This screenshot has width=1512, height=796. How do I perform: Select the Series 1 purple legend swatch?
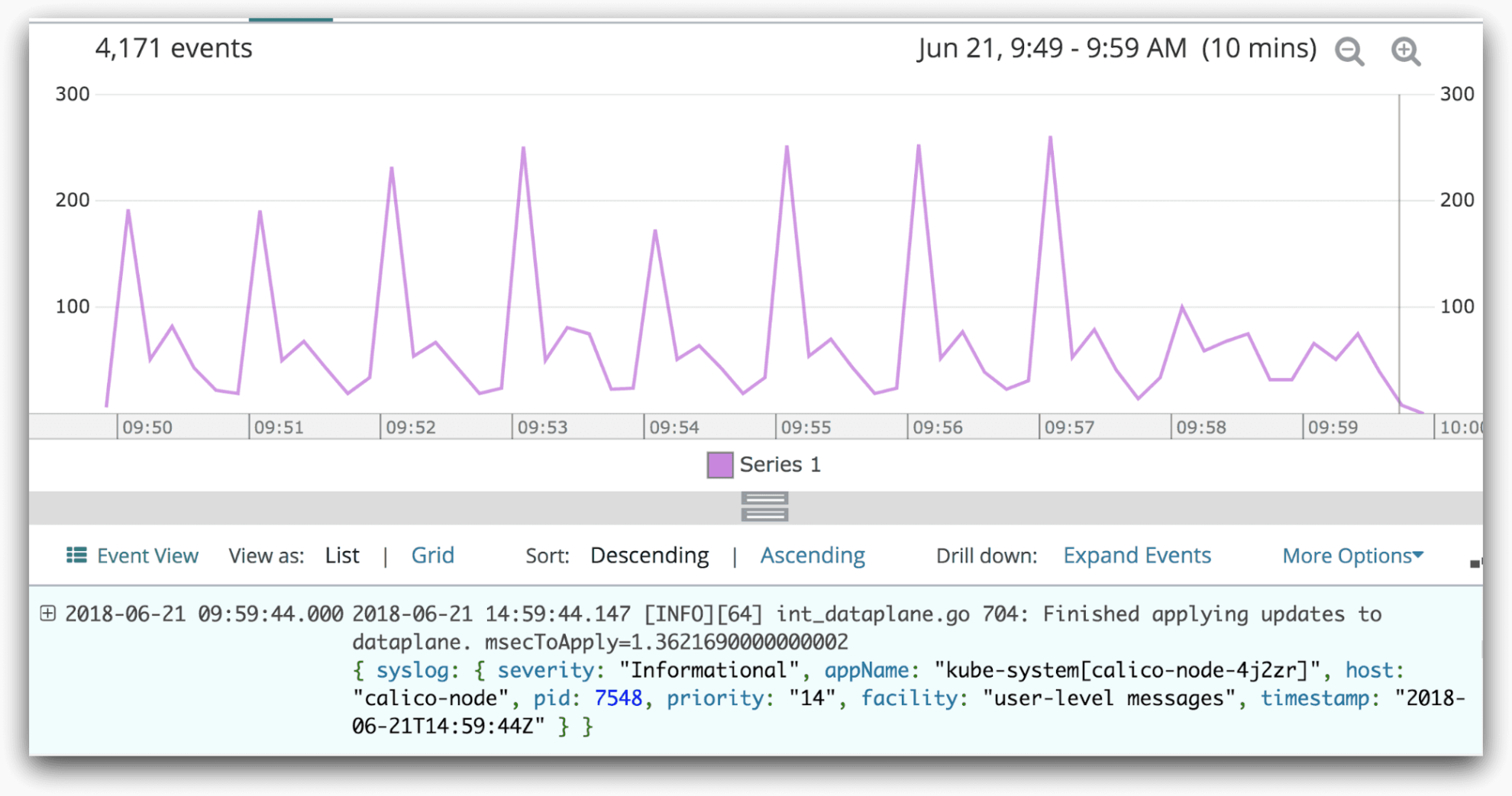pos(719,464)
